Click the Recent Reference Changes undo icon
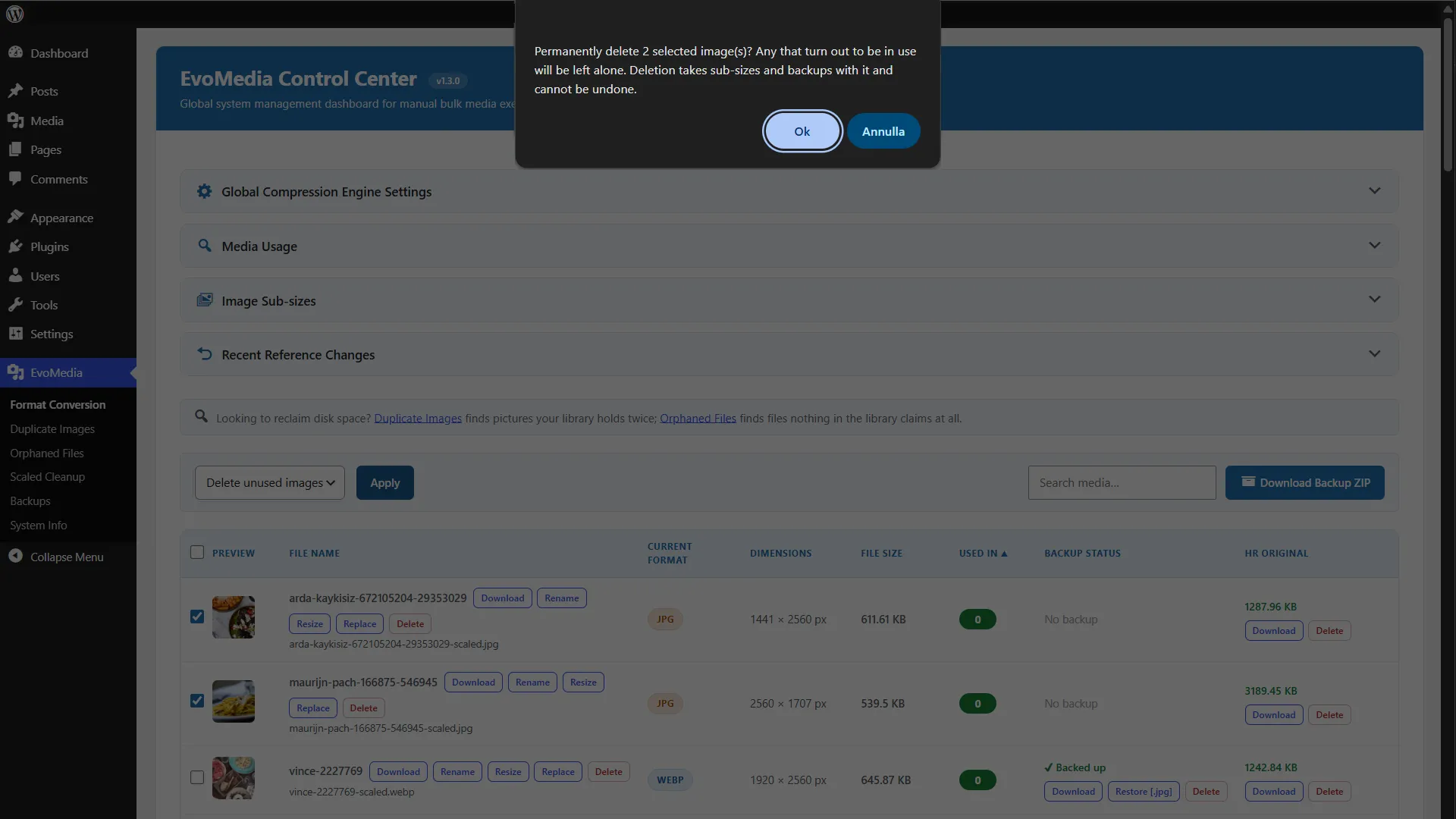This screenshot has width=1456, height=819. tap(204, 354)
